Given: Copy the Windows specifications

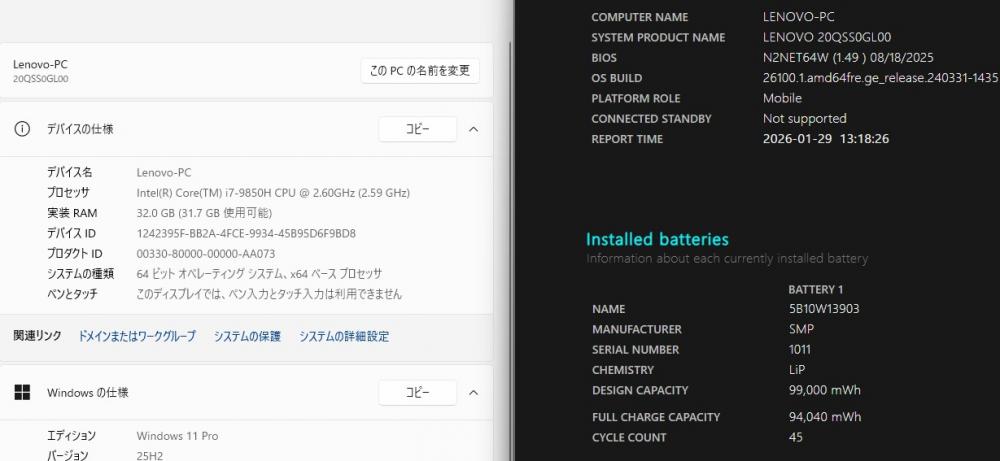Looking at the screenshot, I should (x=418, y=393).
